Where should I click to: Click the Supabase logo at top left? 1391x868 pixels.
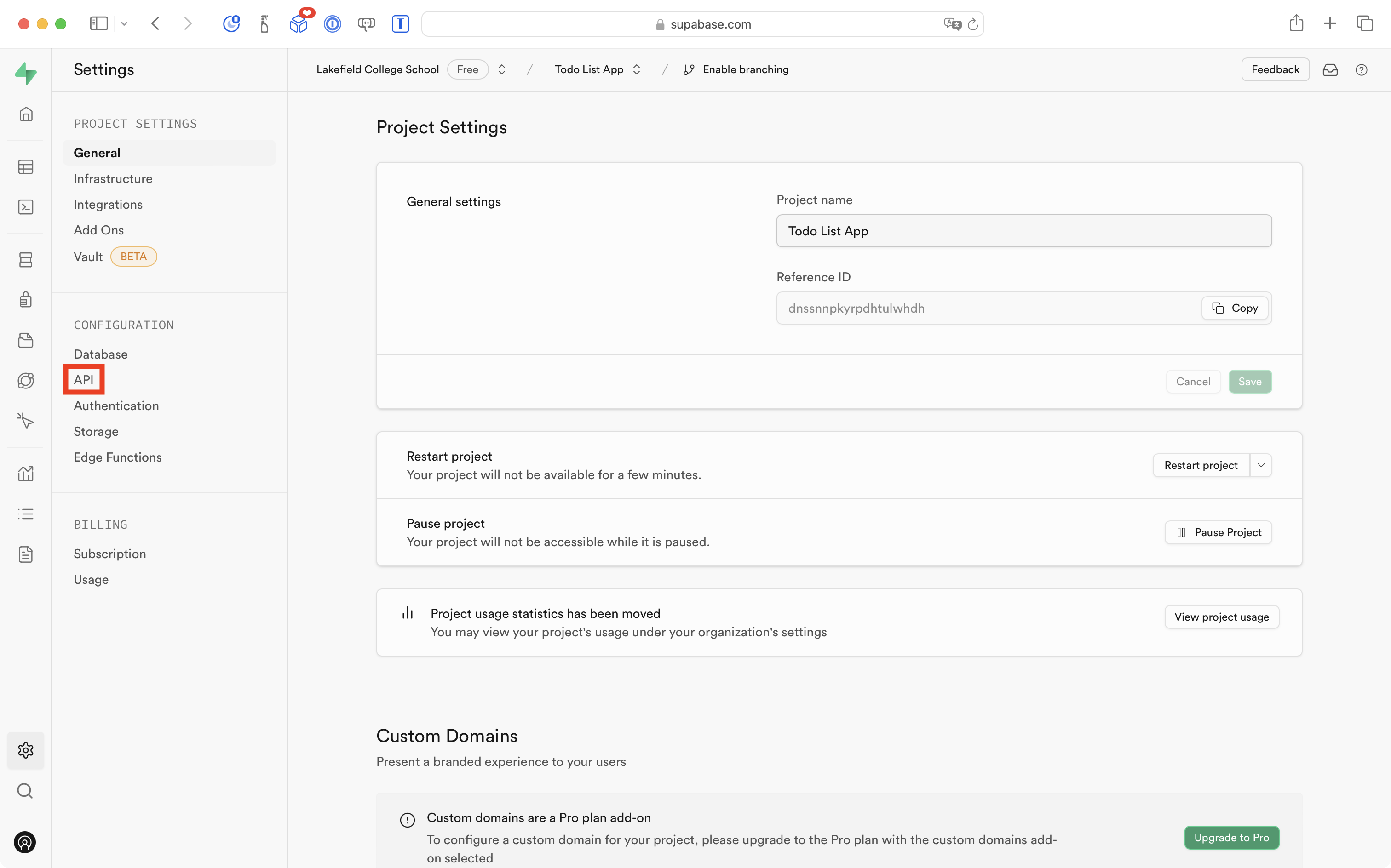coord(26,73)
